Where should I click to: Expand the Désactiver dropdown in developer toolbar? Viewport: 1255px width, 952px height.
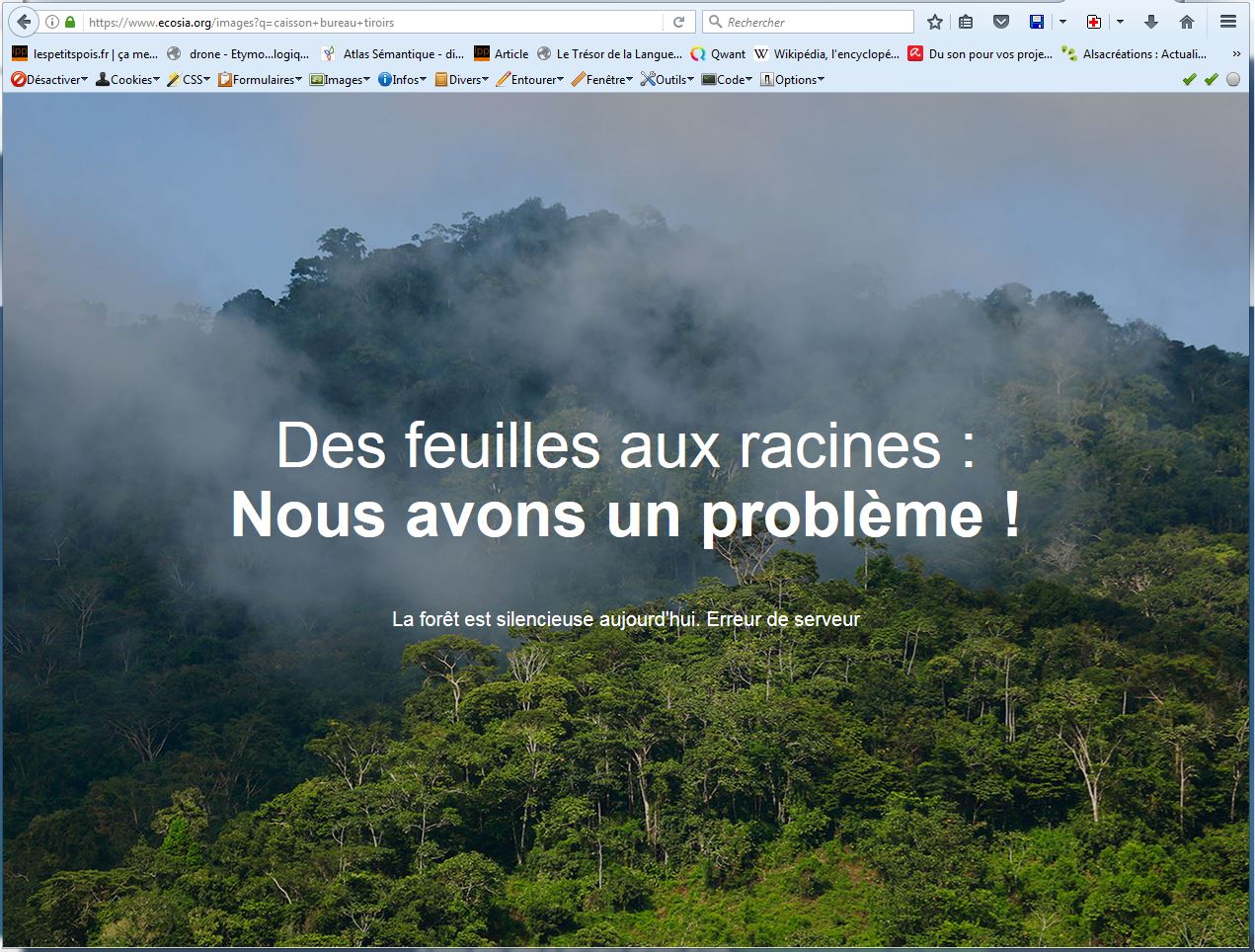[49, 80]
